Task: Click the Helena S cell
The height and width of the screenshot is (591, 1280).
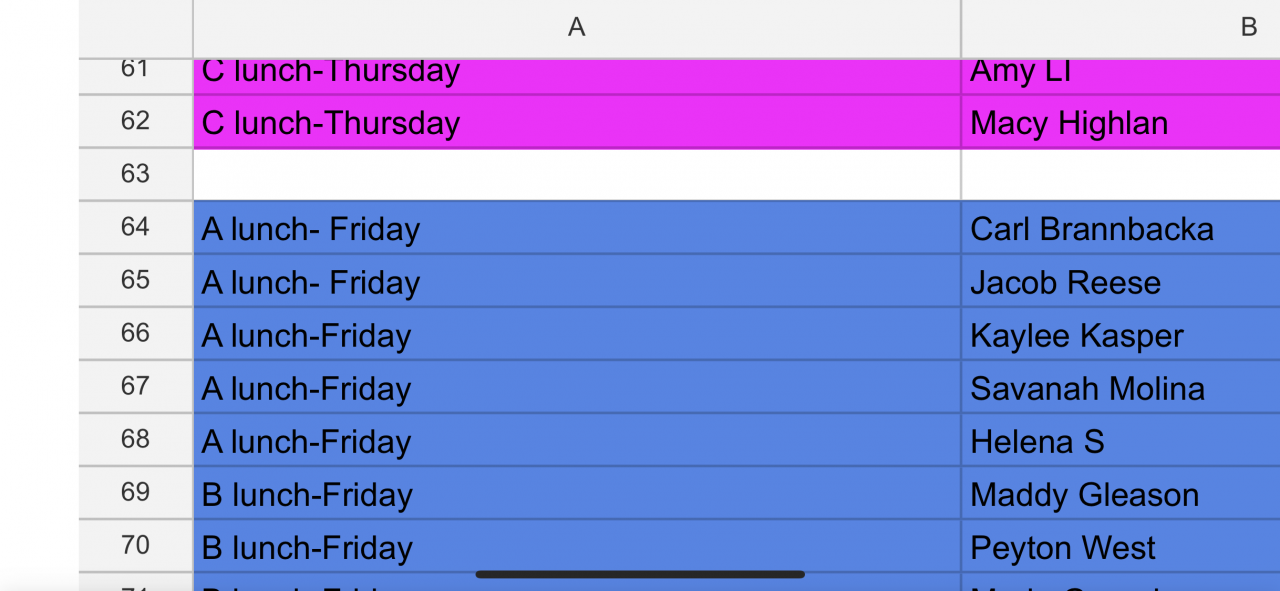Action: (x=1037, y=442)
